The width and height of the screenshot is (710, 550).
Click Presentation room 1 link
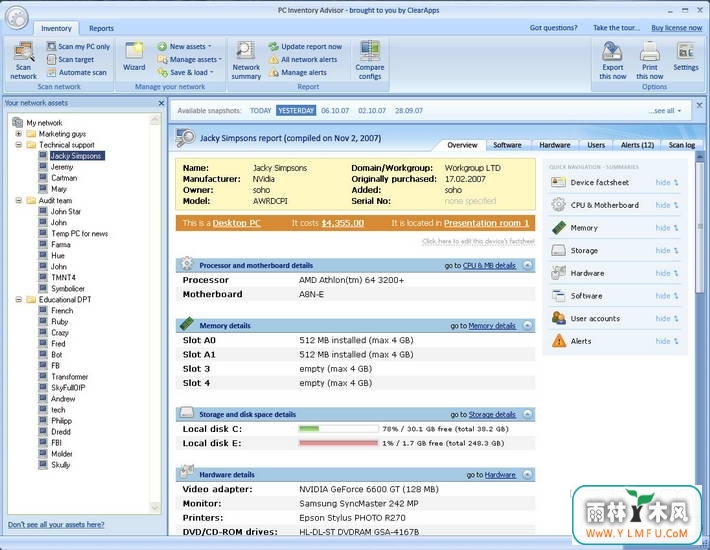coord(486,223)
